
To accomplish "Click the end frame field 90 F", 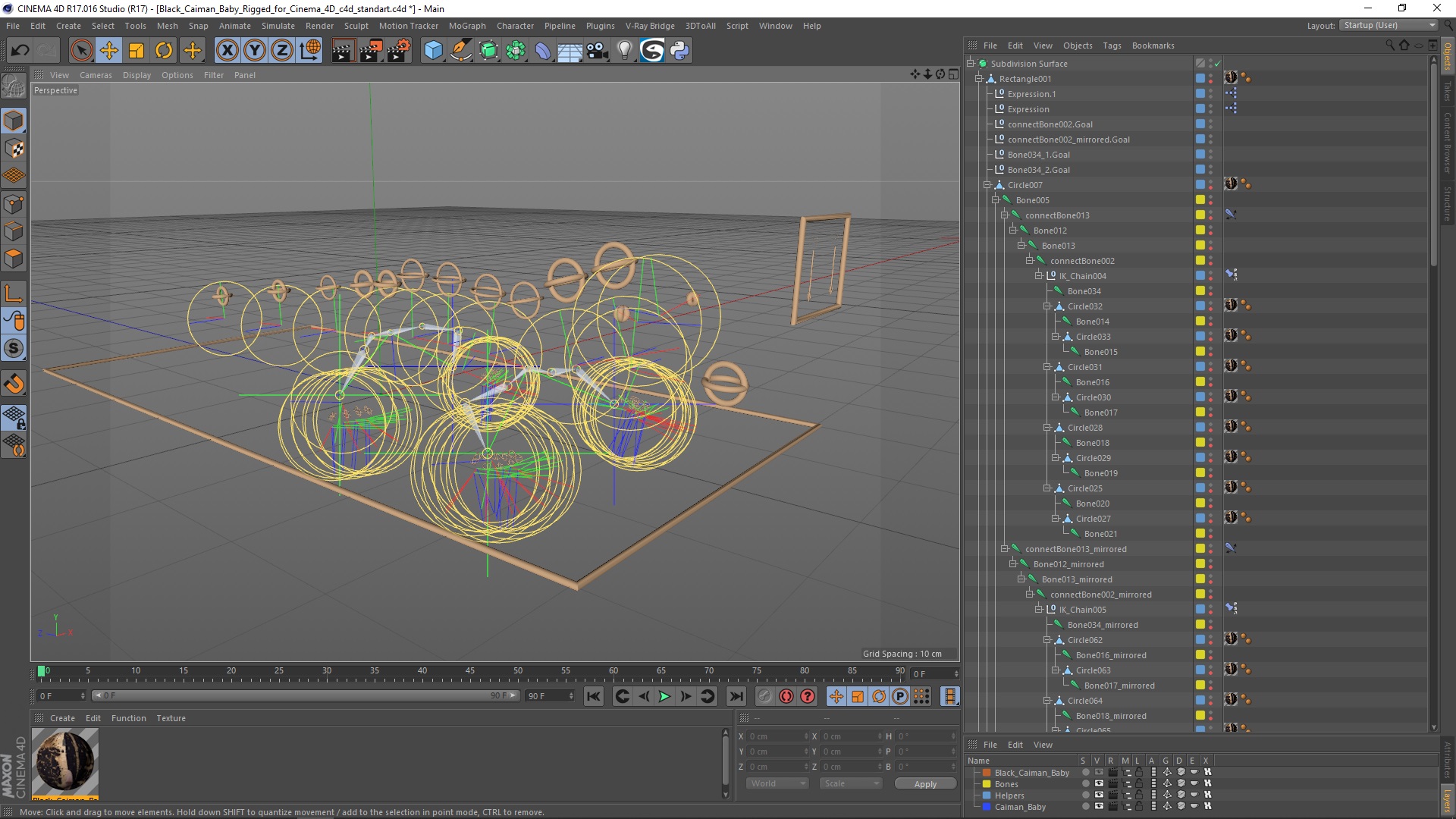I will [x=550, y=695].
